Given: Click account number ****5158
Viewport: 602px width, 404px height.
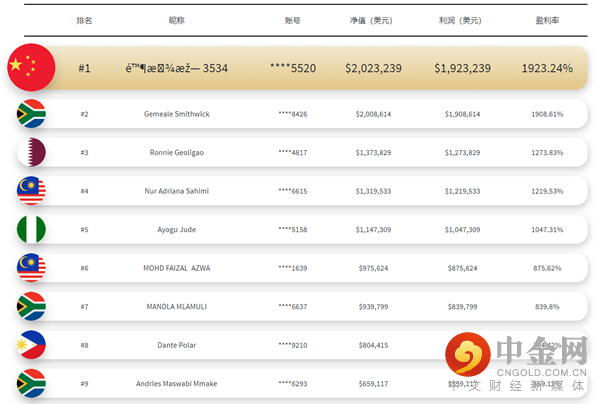Looking at the screenshot, I should pos(293,230).
